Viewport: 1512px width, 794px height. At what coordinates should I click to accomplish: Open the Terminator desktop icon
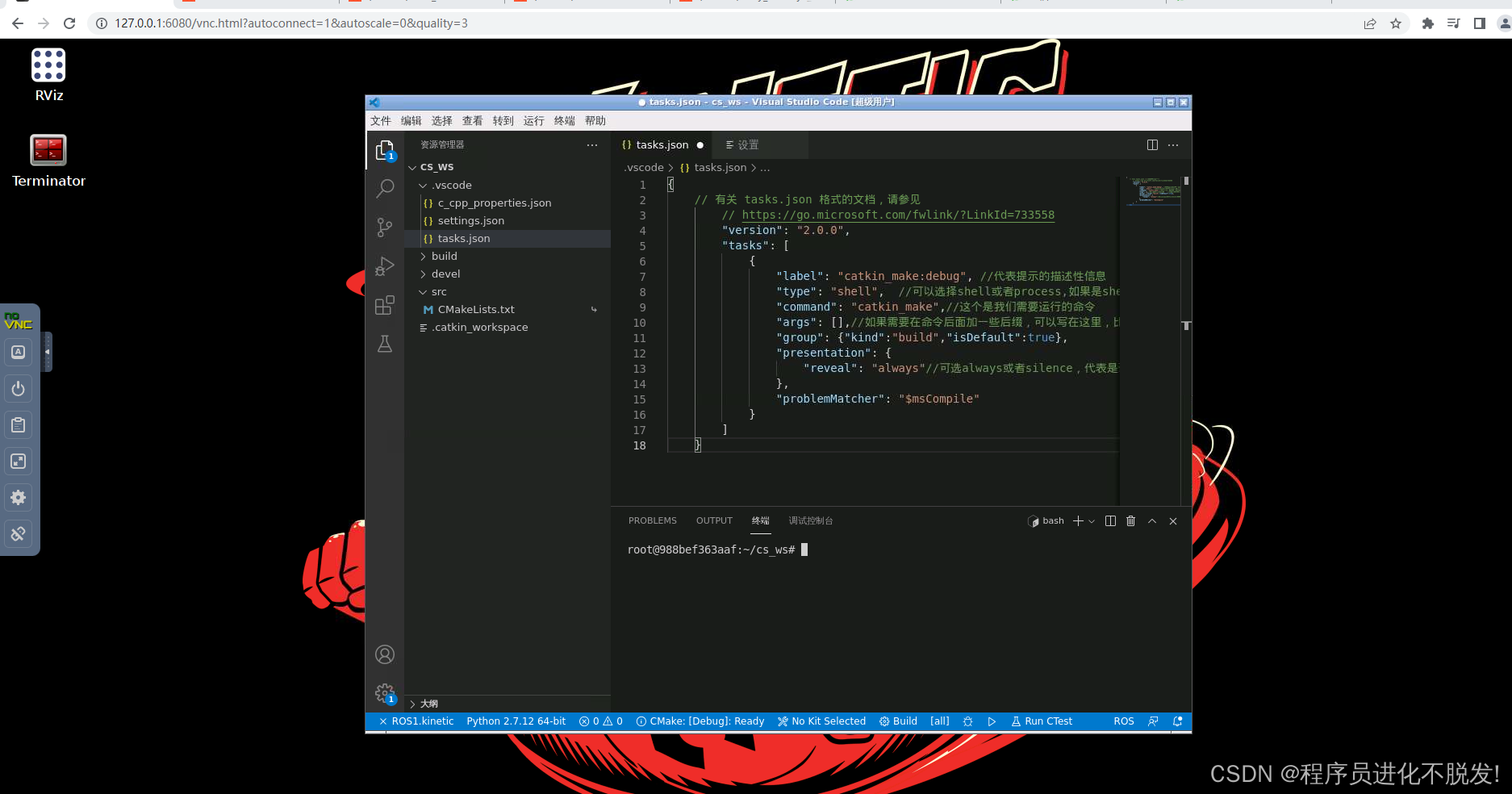pos(48,161)
